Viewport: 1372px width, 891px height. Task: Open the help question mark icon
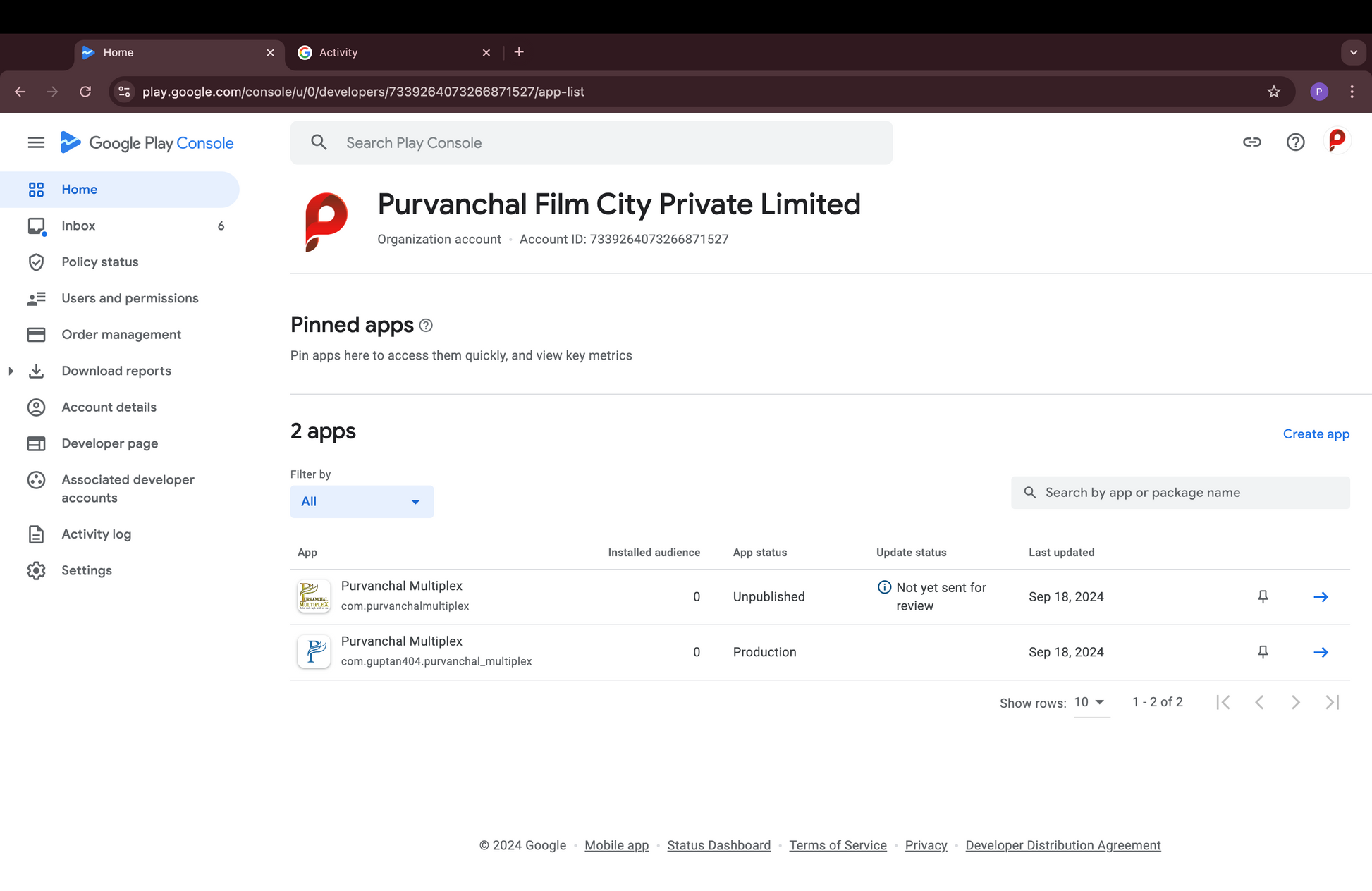[1295, 142]
